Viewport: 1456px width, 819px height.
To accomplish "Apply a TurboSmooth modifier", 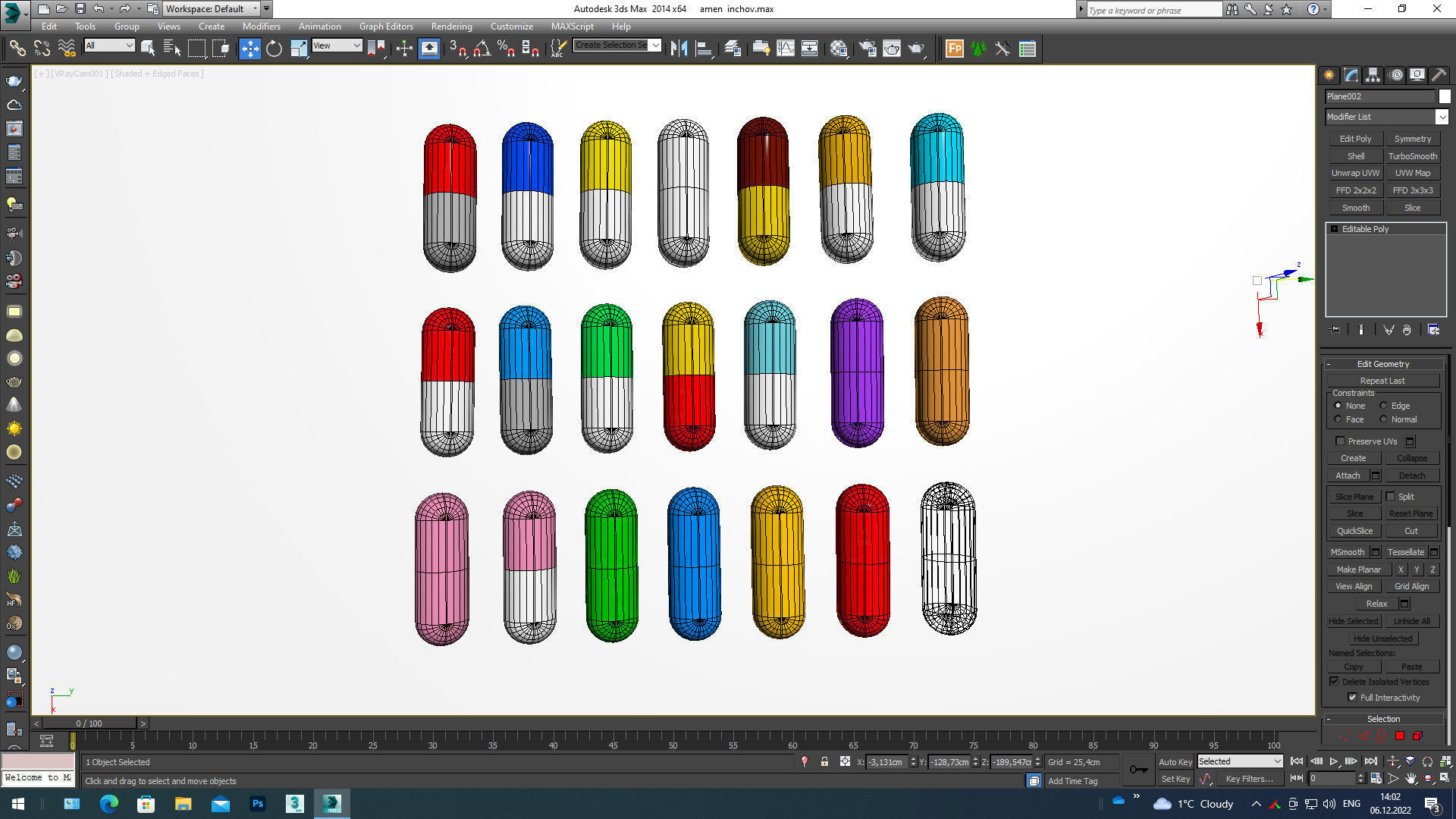I will pos(1412,155).
